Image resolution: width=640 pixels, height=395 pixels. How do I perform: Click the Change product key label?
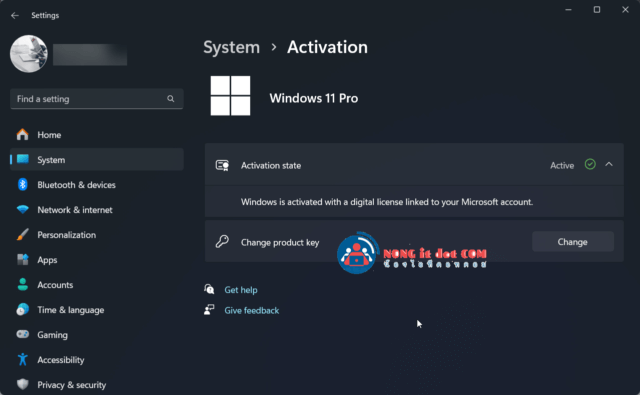280,242
